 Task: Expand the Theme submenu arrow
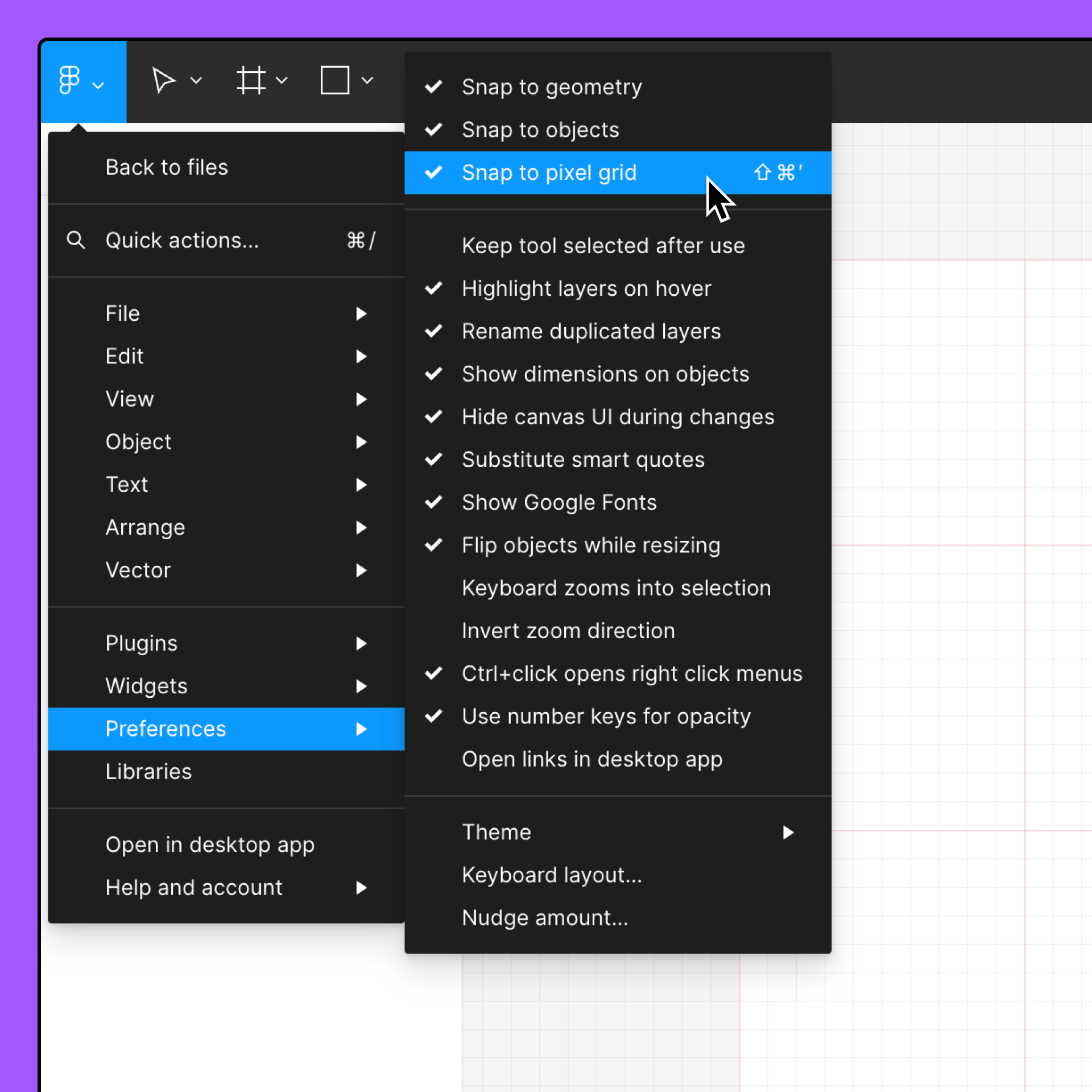(x=788, y=833)
